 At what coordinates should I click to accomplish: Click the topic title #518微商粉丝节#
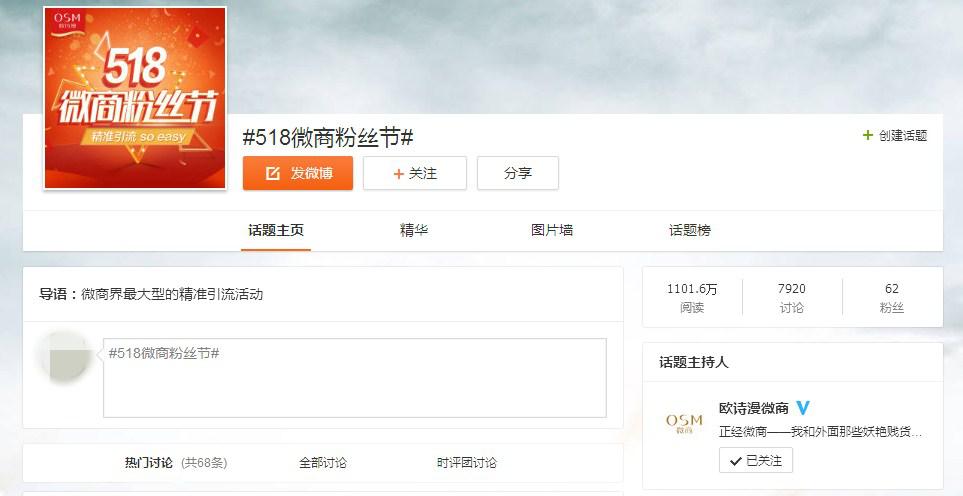(327, 138)
